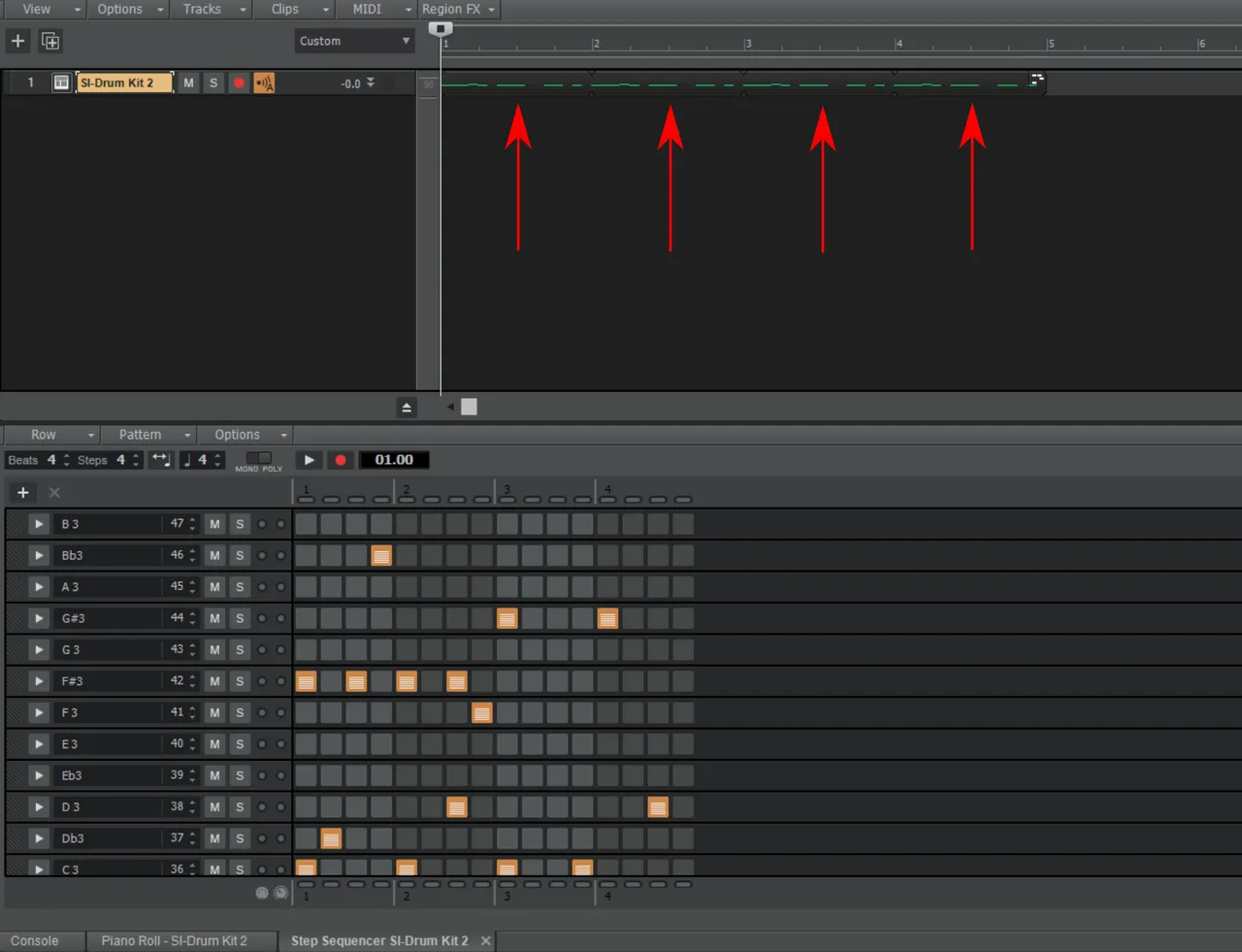Mute the B 3 row

[x=214, y=524]
